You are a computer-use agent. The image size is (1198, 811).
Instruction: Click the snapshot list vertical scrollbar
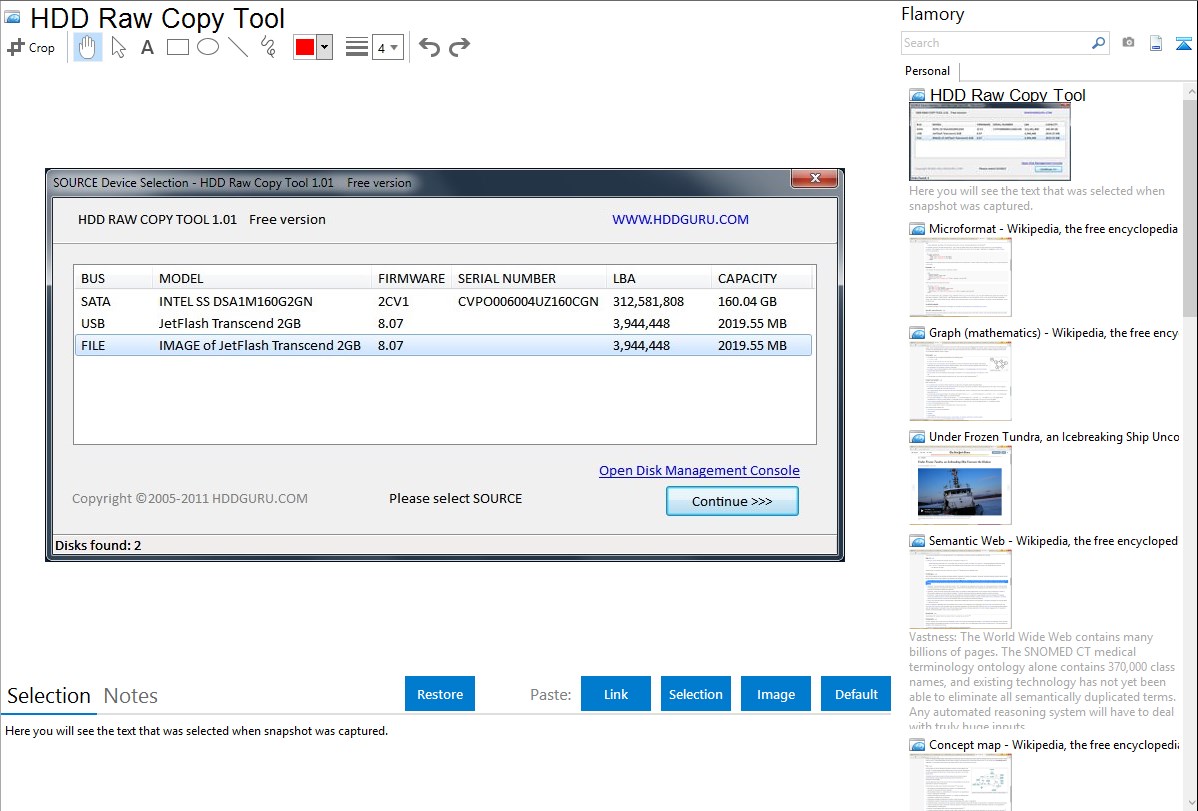[x=1190, y=206]
